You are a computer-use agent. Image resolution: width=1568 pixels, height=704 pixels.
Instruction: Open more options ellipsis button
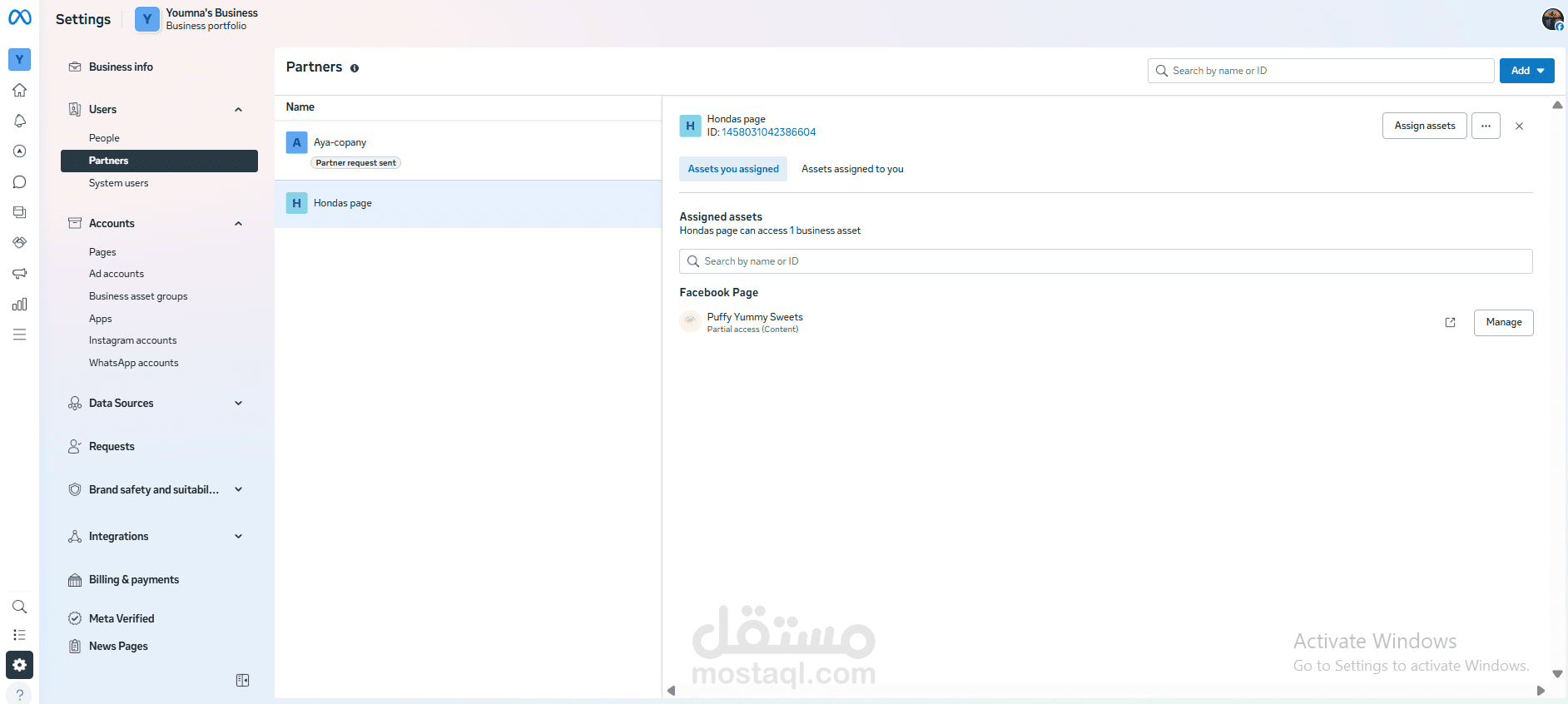(x=1486, y=126)
